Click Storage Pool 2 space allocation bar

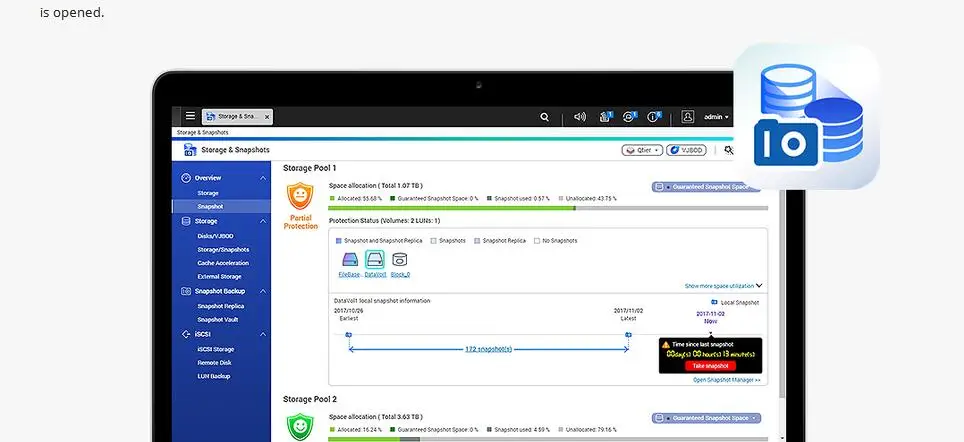(x=548, y=439)
